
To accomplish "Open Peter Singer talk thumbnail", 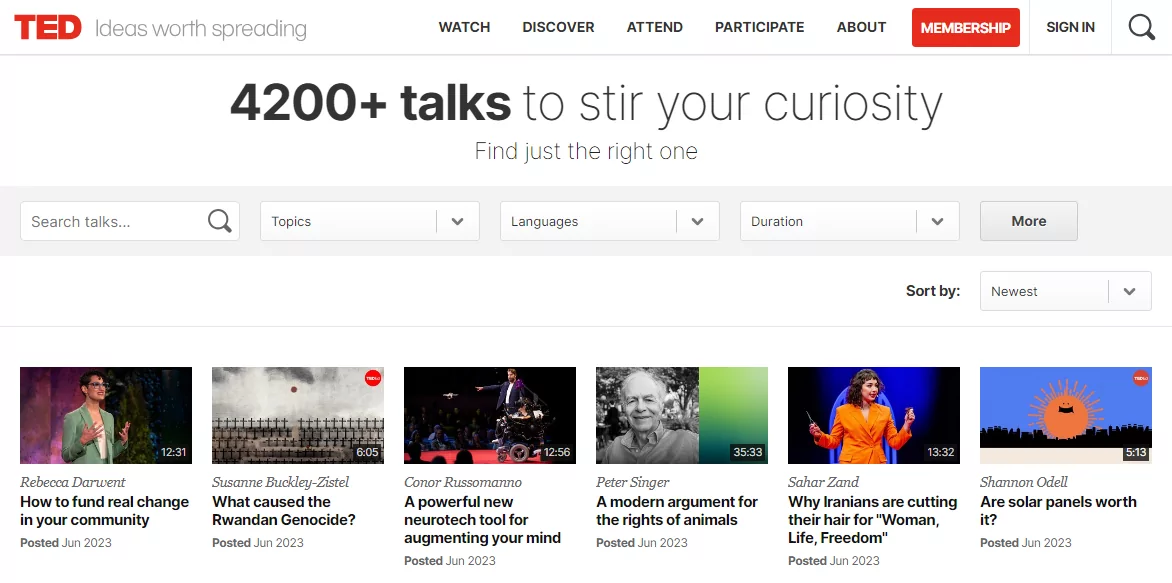I will [682, 416].
